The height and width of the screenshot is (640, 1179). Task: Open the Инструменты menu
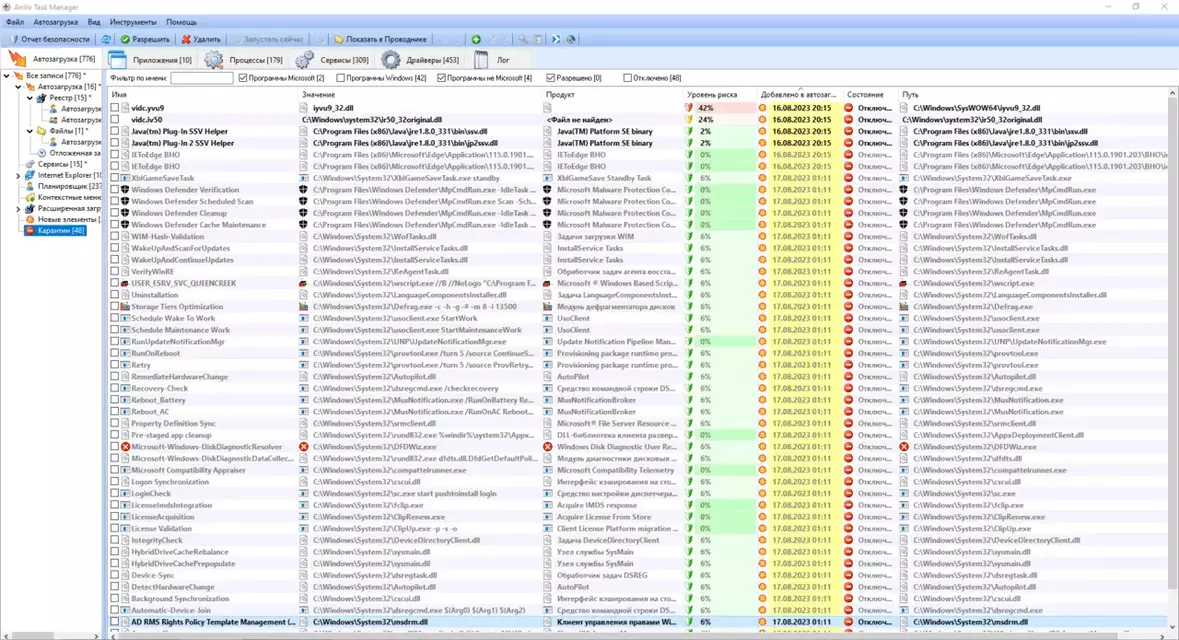point(133,23)
